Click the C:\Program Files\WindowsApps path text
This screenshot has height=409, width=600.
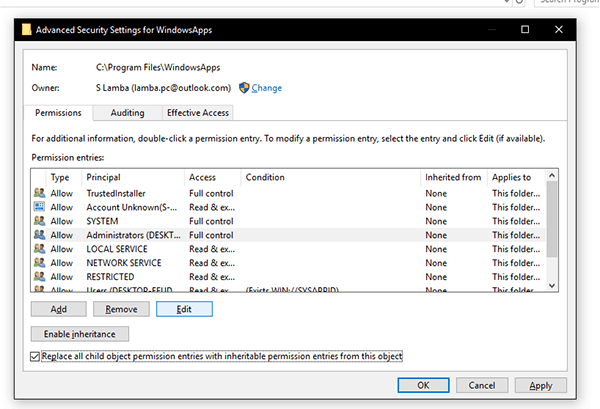pyautogui.click(x=158, y=68)
